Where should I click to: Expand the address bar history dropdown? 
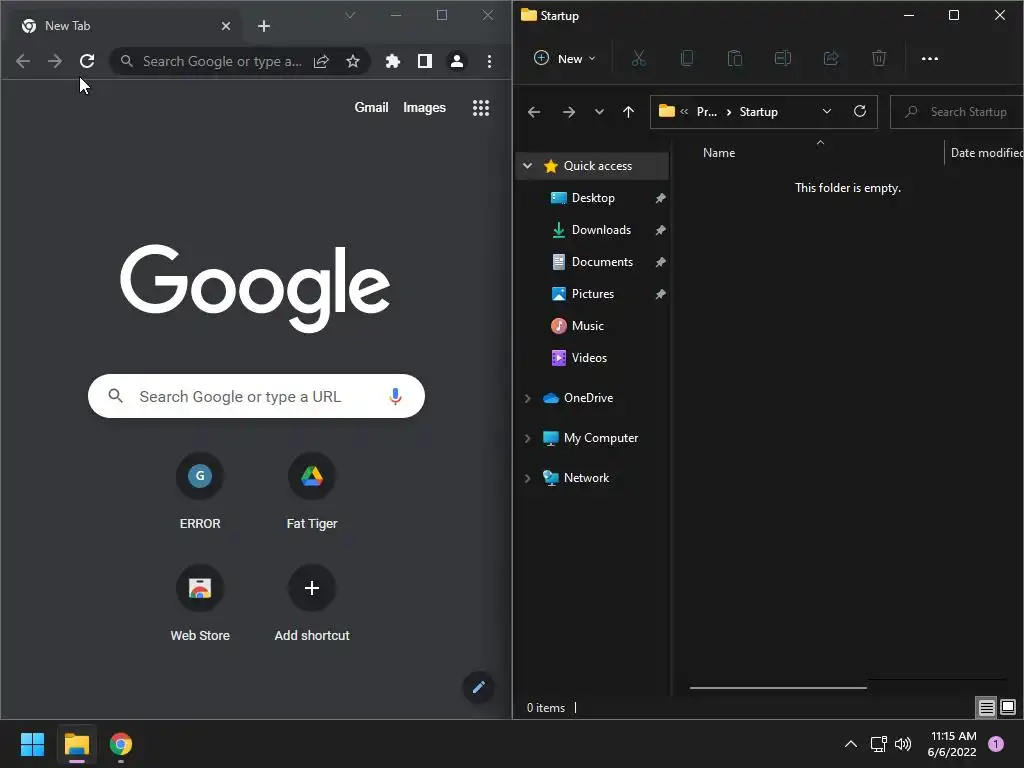(827, 112)
